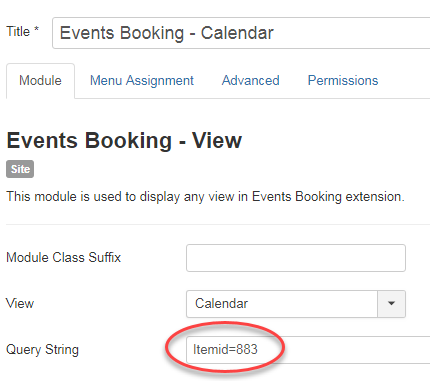Open the Menu Assignment tab

(x=142, y=81)
